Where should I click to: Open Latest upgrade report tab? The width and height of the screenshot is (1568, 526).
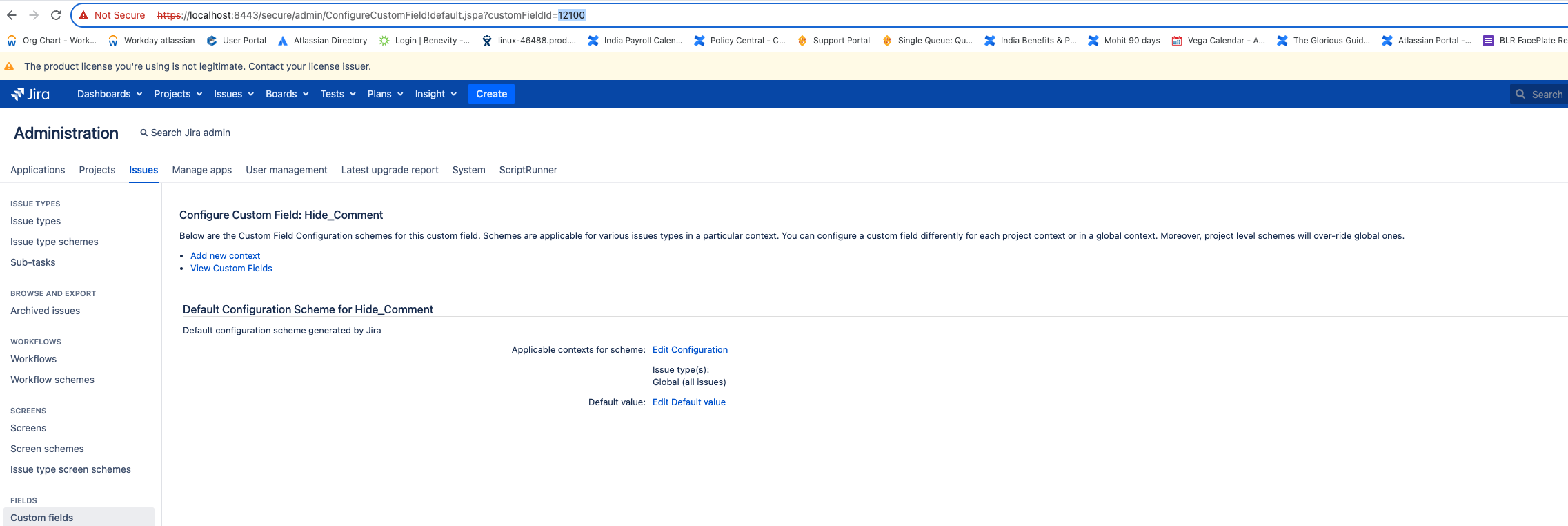click(390, 170)
